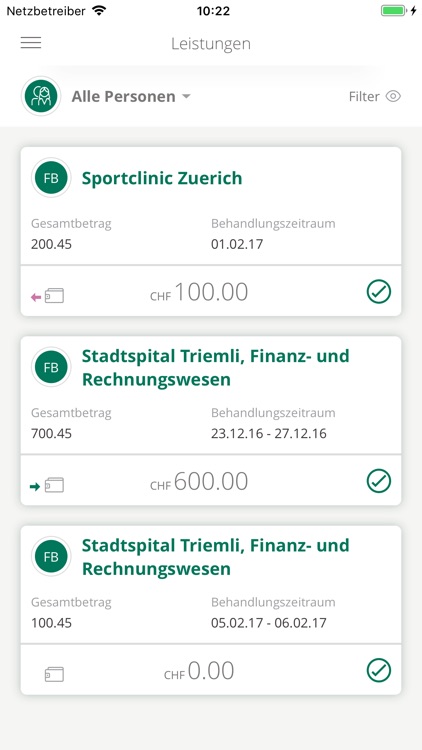Click green-arrow wallet icon for CHF 600.00
Image resolution: width=422 pixels, height=750 pixels.
coord(47,485)
